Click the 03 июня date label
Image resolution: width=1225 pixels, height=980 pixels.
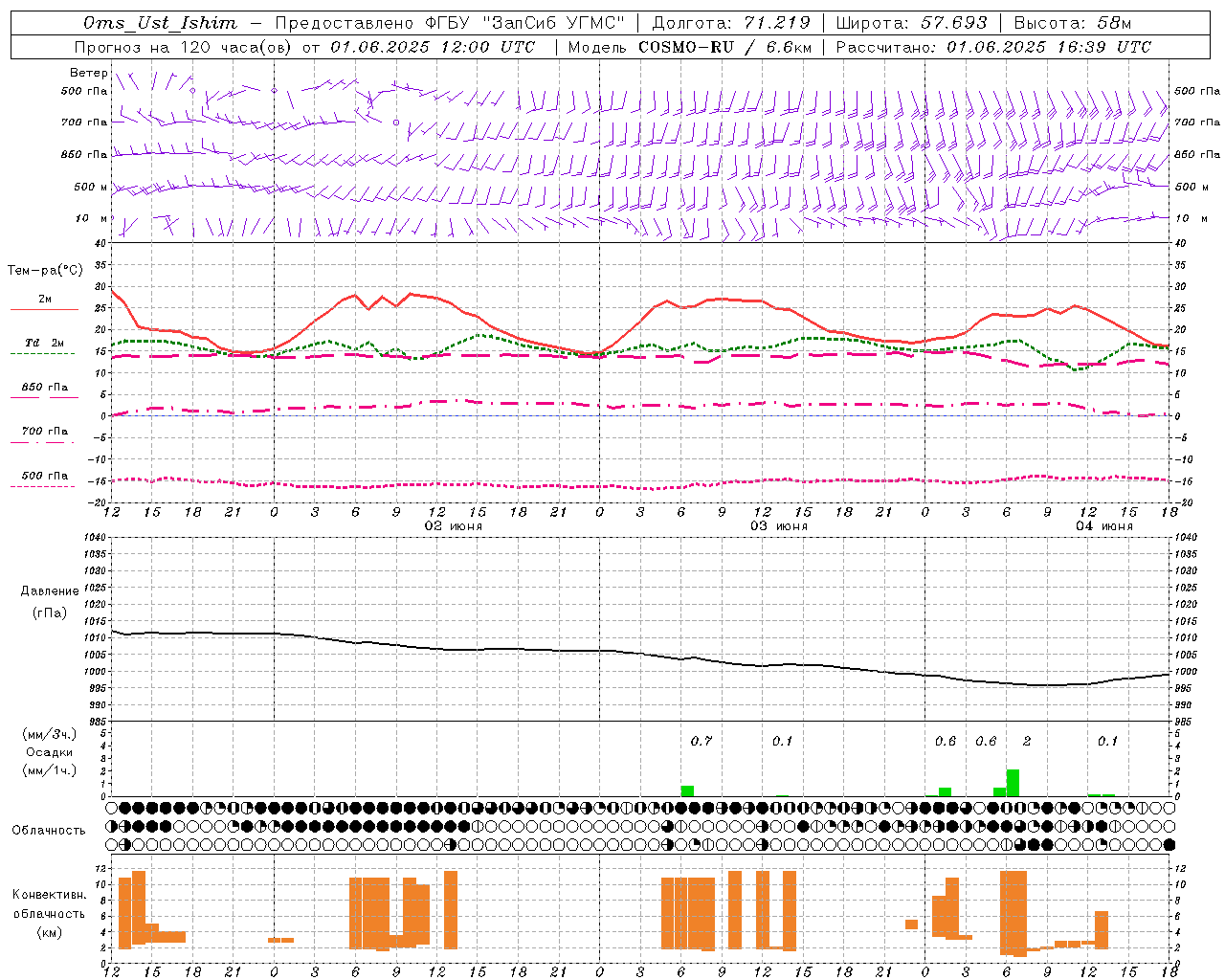point(779,526)
